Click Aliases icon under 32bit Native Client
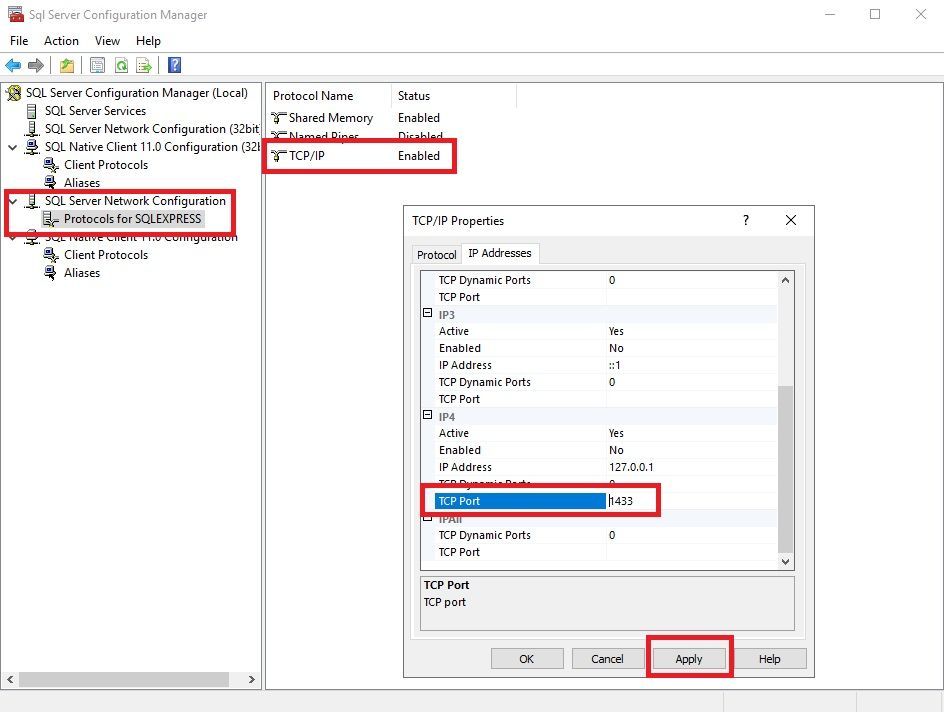 pyautogui.click(x=51, y=182)
